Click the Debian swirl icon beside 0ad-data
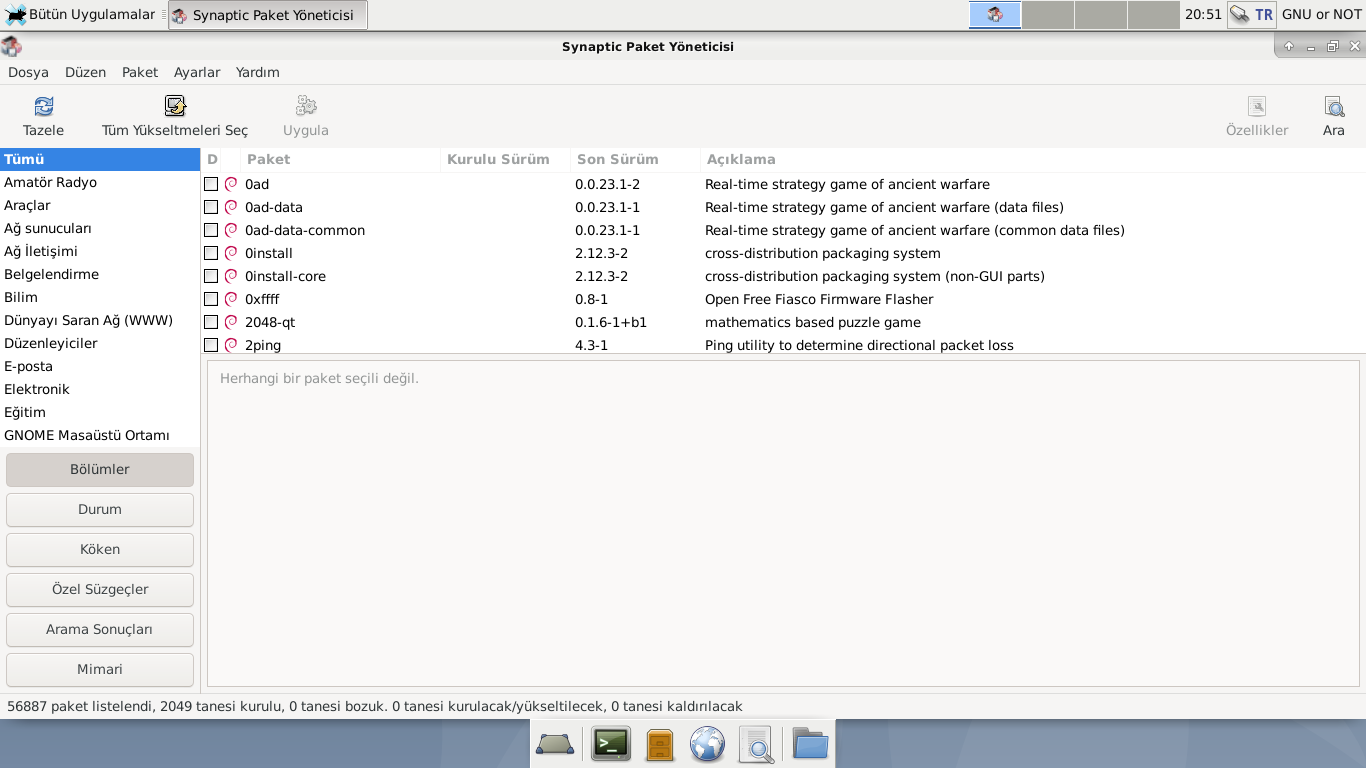 coord(231,207)
